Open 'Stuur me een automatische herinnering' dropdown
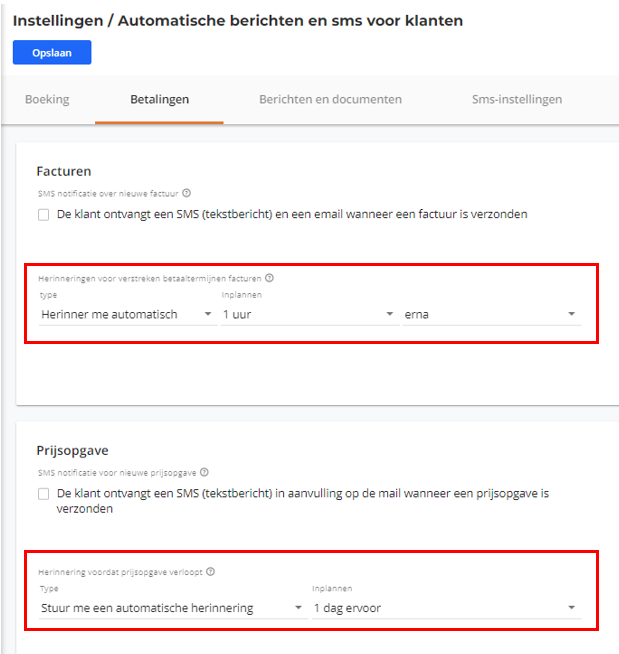 pyautogui.click(x=173, y=608)
